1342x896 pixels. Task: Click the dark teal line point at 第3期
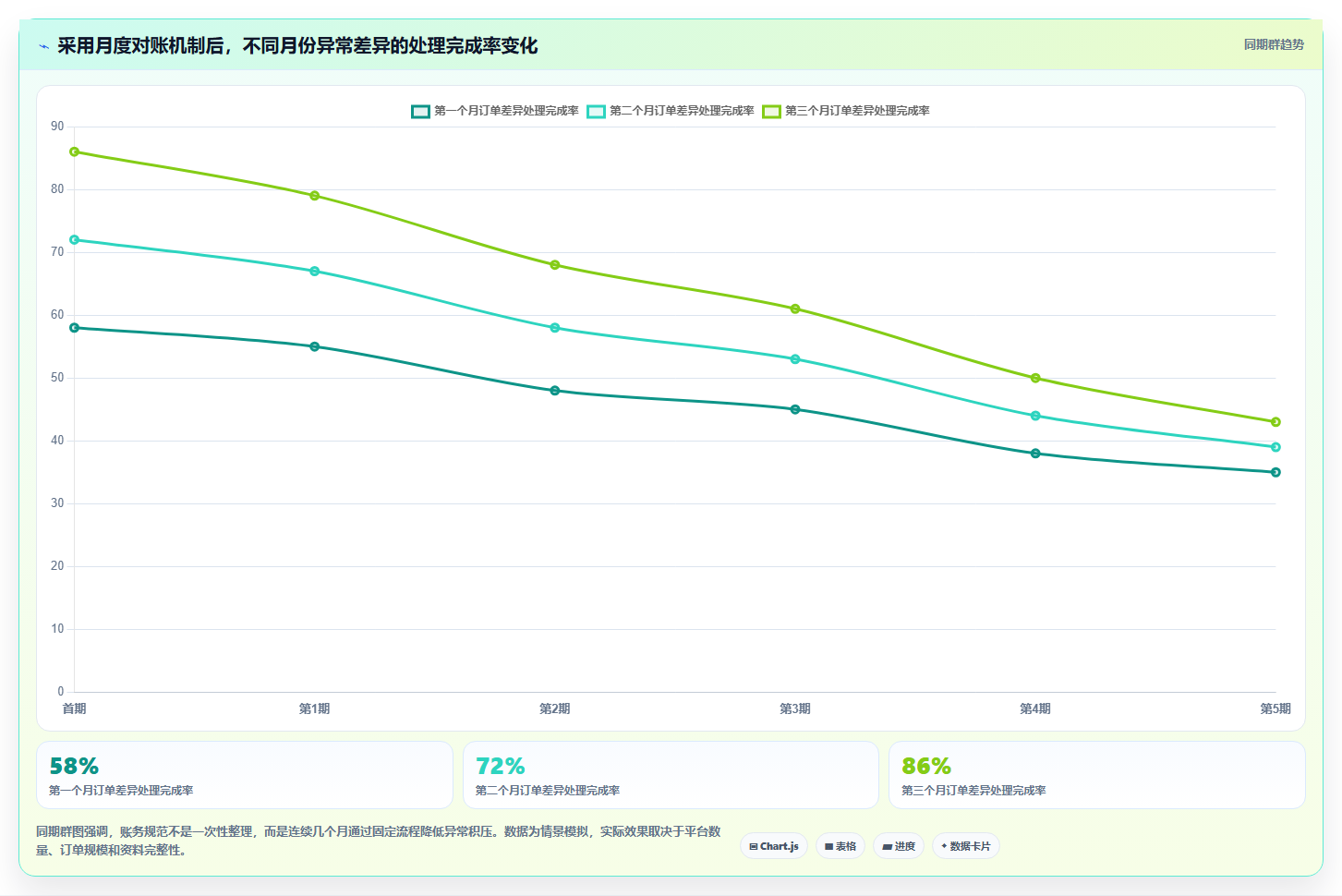(795, 409)
